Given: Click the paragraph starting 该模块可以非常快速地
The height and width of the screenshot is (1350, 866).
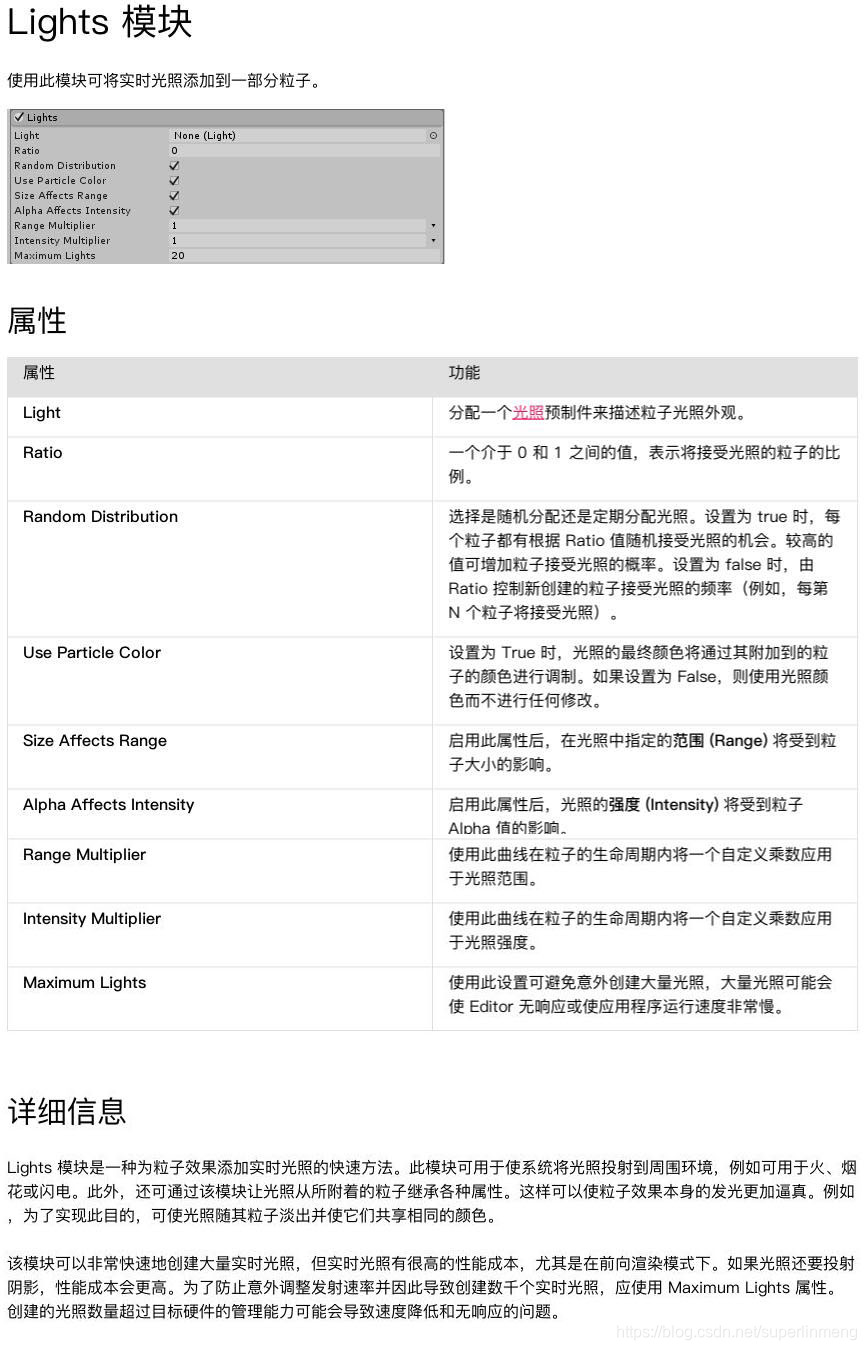Looking at the screenshot, I should point(432,1287).
